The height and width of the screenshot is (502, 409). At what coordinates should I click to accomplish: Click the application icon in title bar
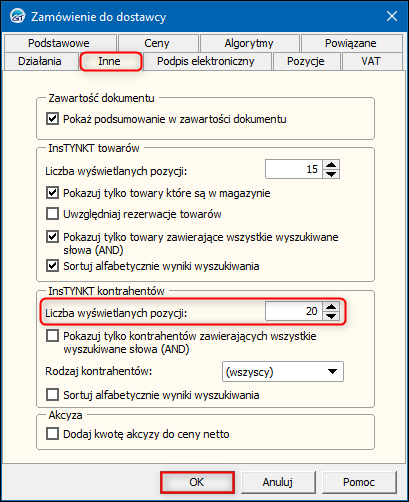pos(17,16)
